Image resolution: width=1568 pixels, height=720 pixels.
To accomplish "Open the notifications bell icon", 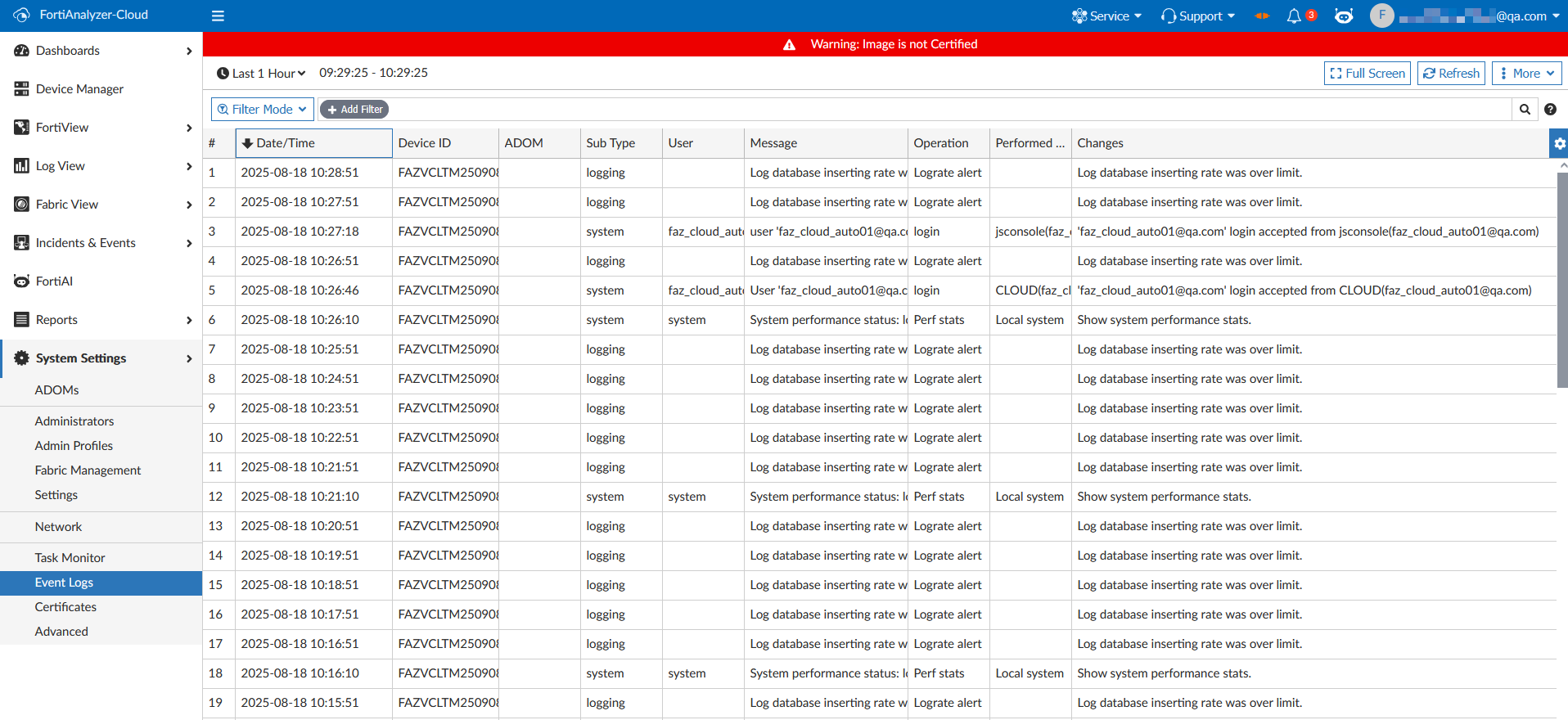I will [x=1294, y=16].
